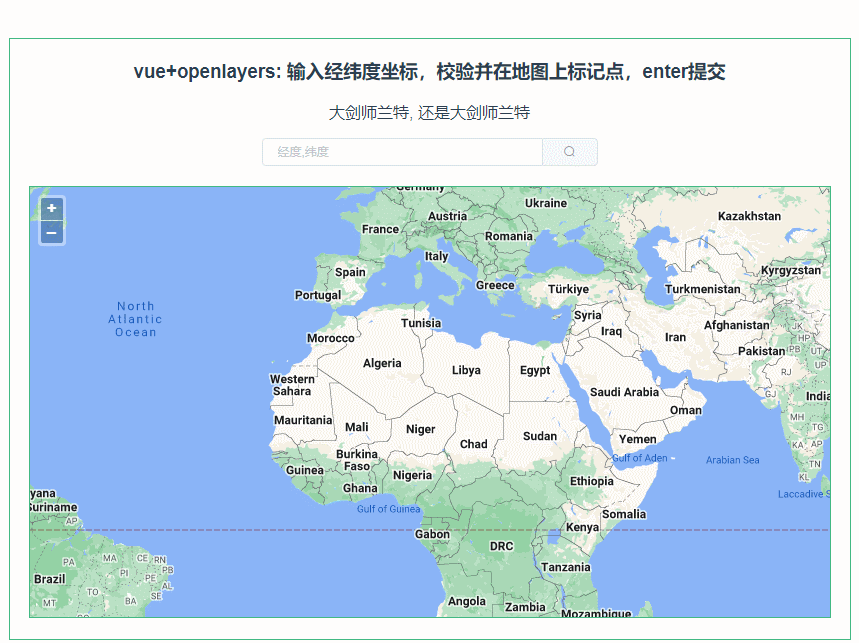Click the map zoom out minus button
This screenshot has height=643, width=859.
pyautogui.click(x=51, y=233)
